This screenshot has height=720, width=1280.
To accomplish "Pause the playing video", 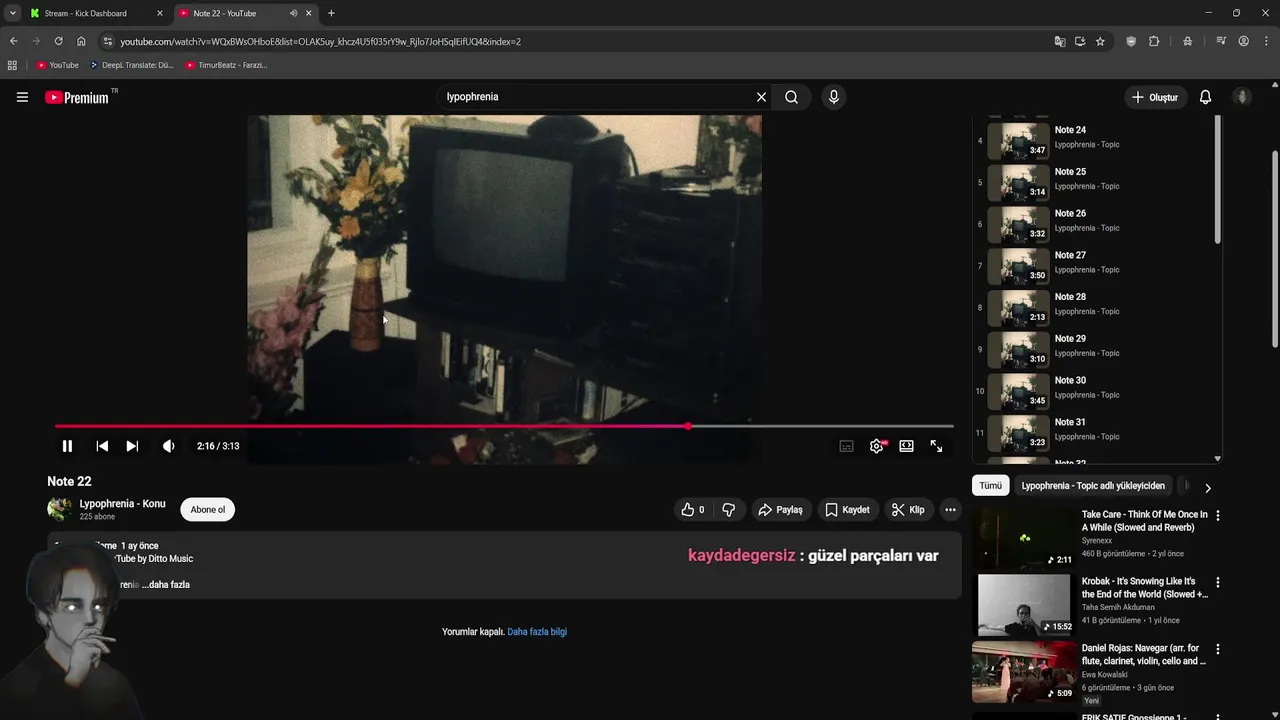I will coord(67,446).
